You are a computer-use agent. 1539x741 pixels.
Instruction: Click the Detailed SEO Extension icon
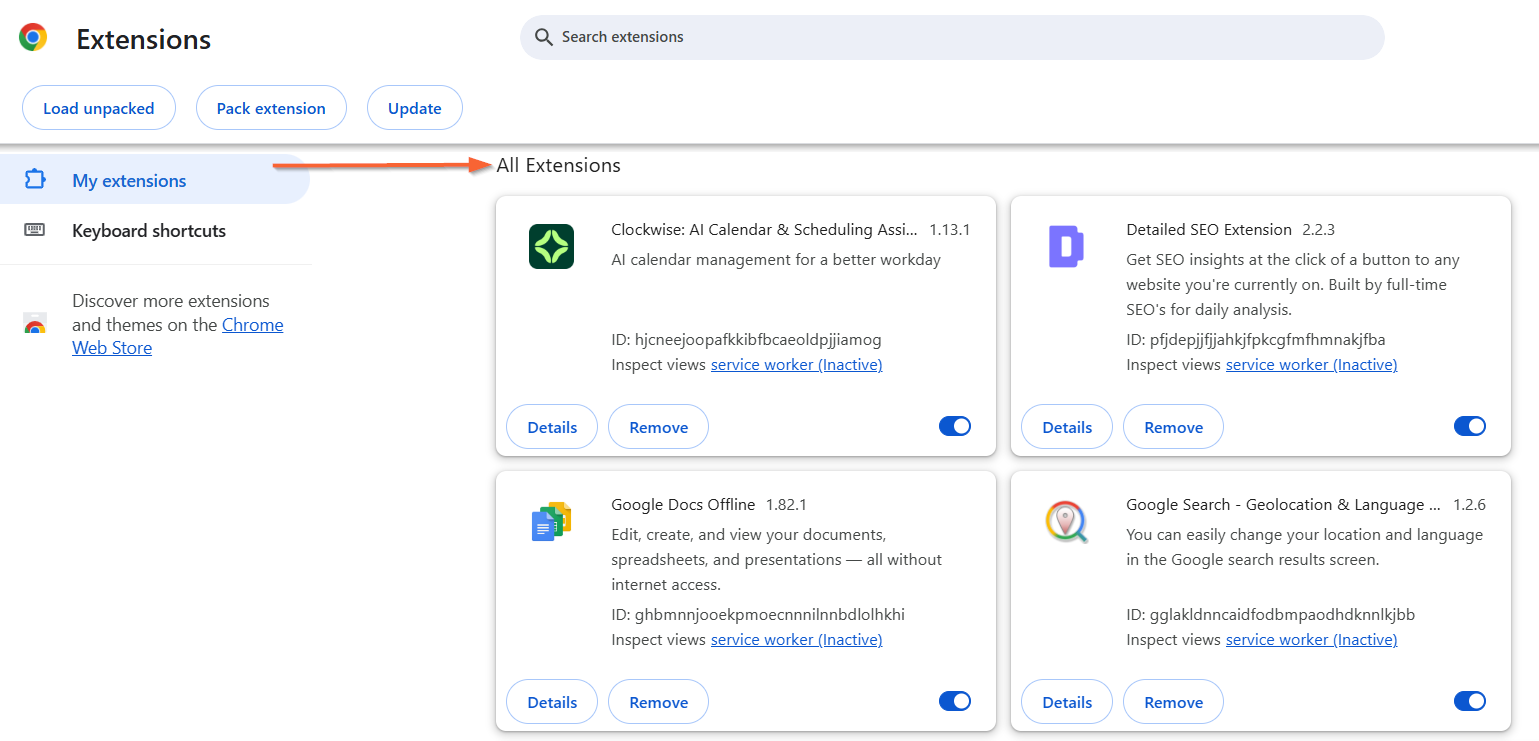coord(1066,246)
